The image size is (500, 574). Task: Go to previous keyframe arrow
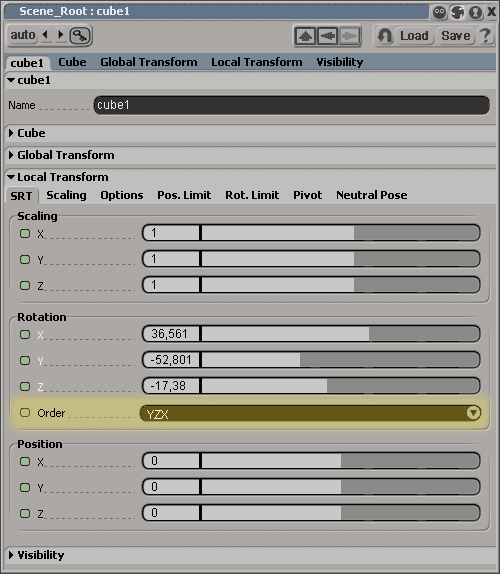point(45,35)
